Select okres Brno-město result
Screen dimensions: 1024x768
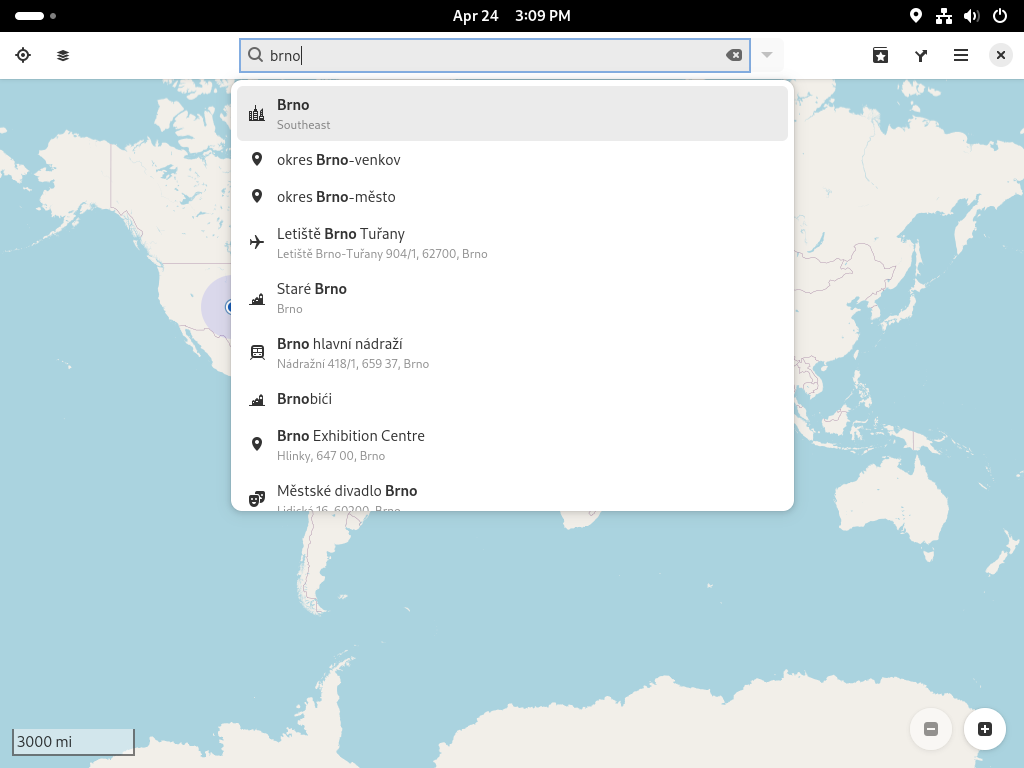512,197
